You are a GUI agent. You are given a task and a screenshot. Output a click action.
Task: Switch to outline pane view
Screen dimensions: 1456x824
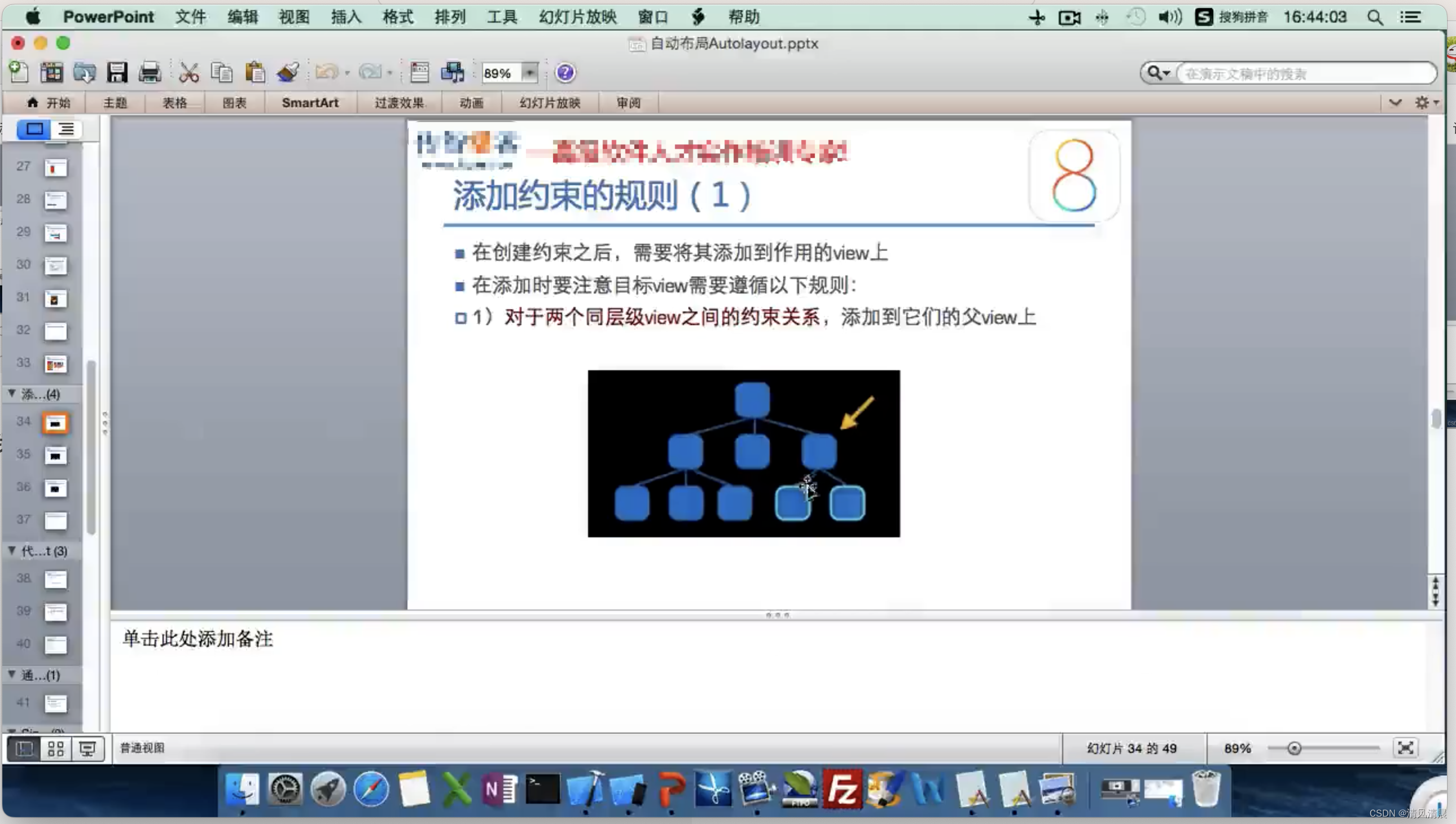pyautogui.click(x=67, y=129)
